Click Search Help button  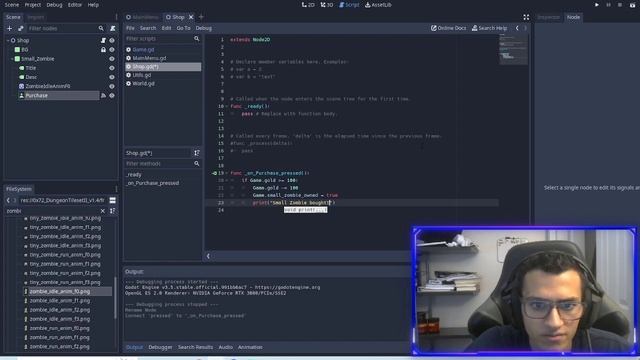tap(489, 28)
